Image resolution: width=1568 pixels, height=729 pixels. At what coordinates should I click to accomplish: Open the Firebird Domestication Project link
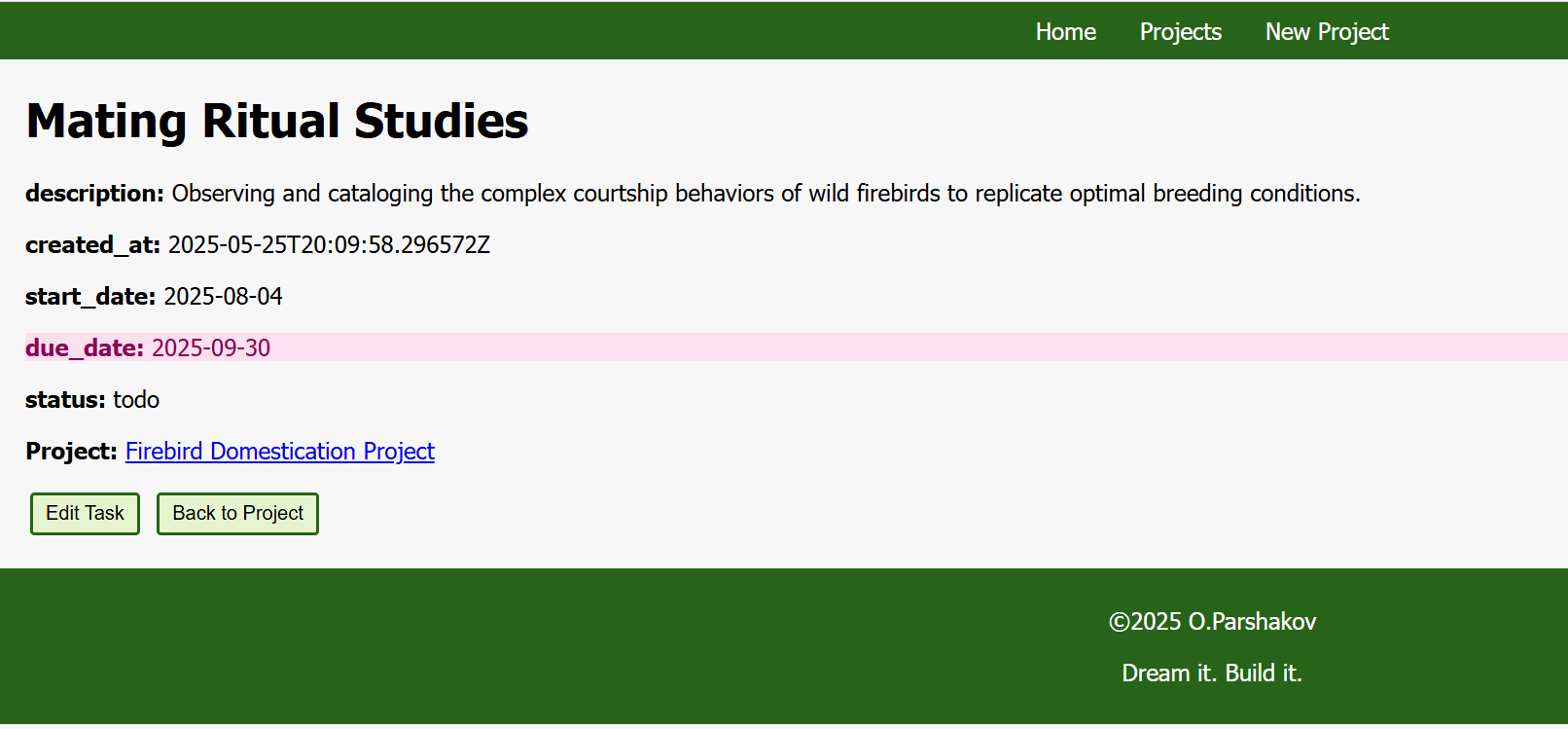coord(279,452)
